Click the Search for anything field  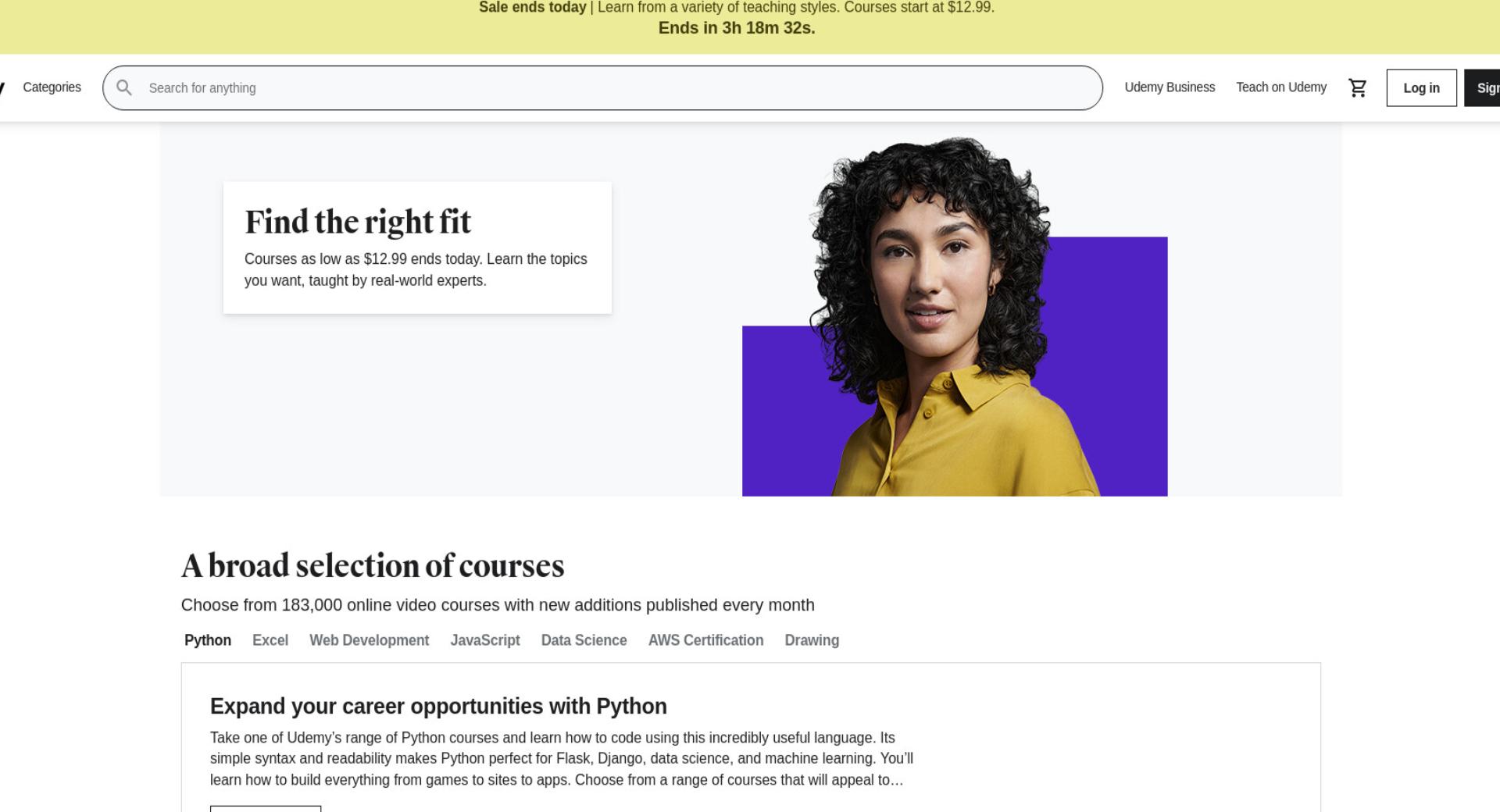click(x=602, y=88)
